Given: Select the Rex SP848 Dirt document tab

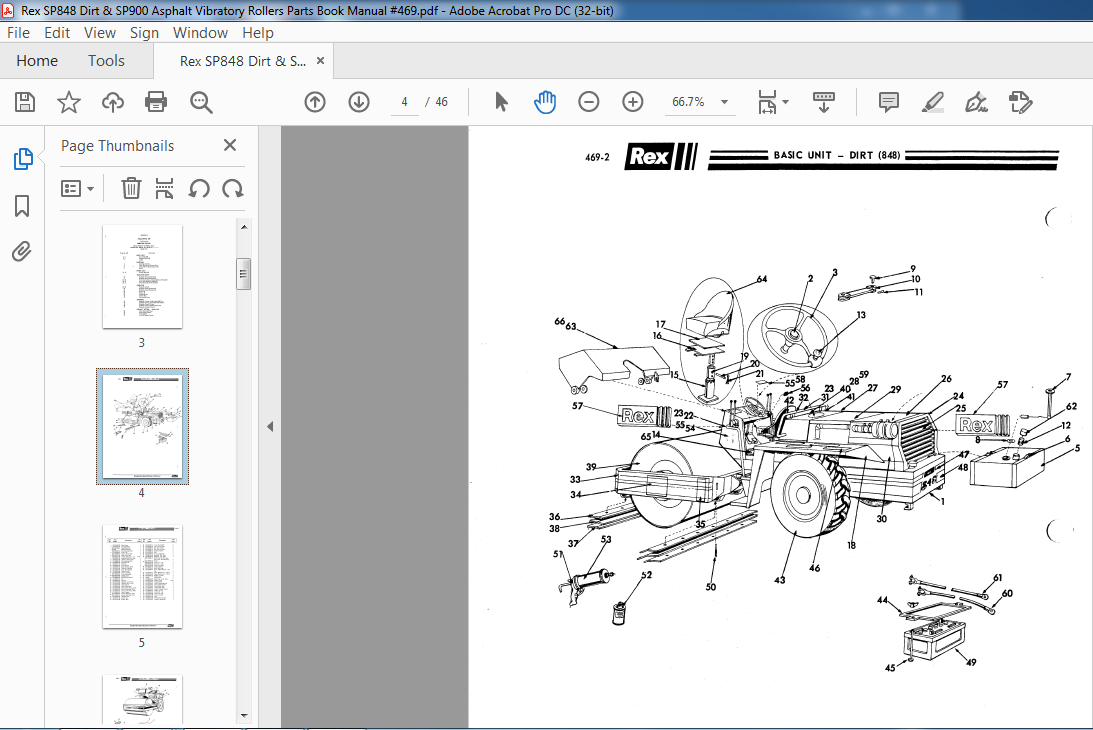Looking at the screenshot, I should pos(243,61).
